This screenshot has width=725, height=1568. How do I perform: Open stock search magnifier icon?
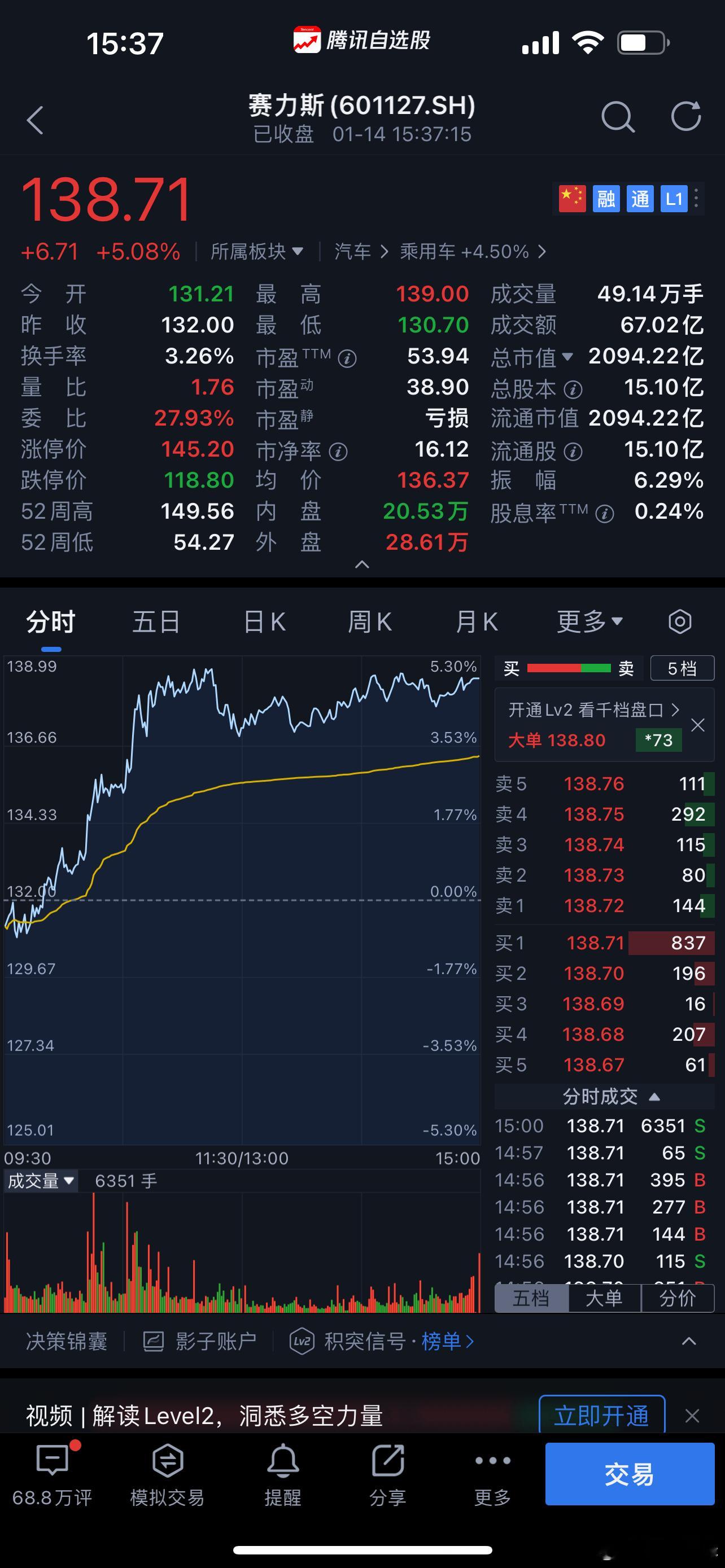click(x=617, y=117)
